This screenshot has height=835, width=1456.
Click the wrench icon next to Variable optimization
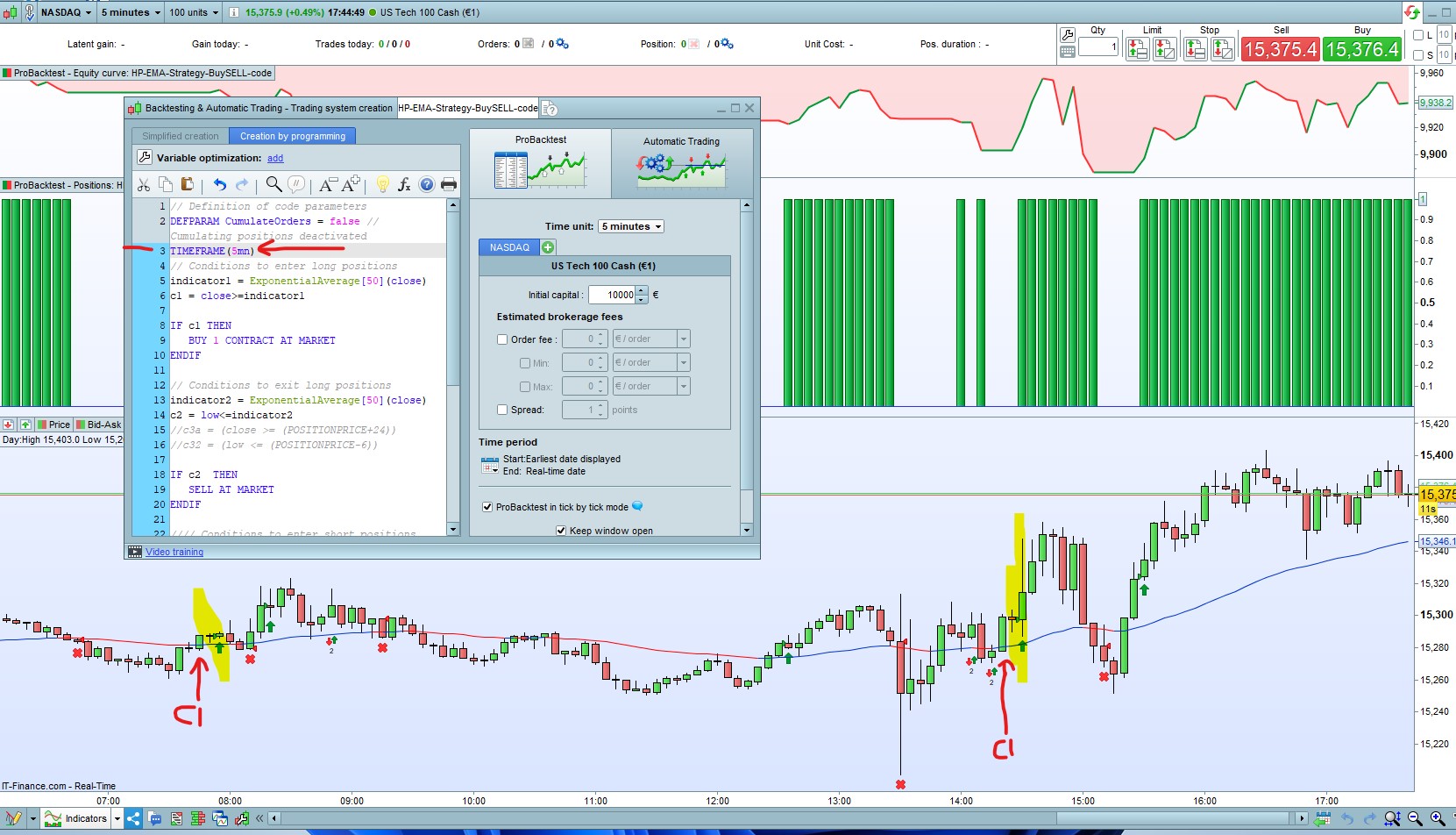(145, 158)
